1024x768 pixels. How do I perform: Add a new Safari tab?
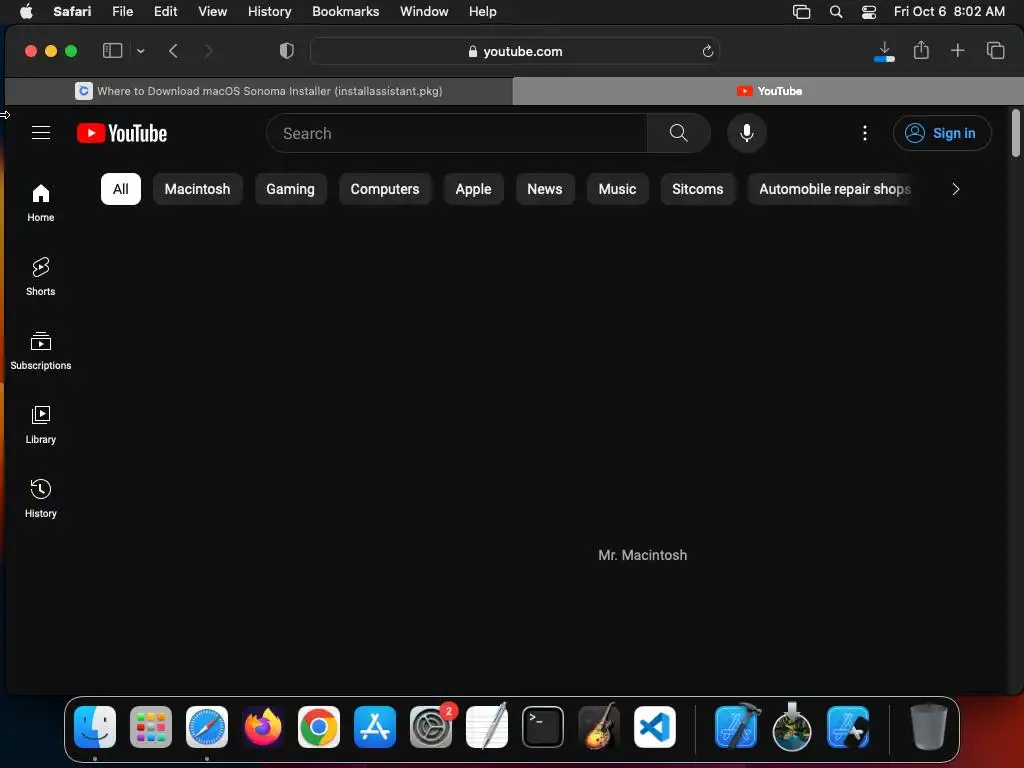(x=957, y=50)
